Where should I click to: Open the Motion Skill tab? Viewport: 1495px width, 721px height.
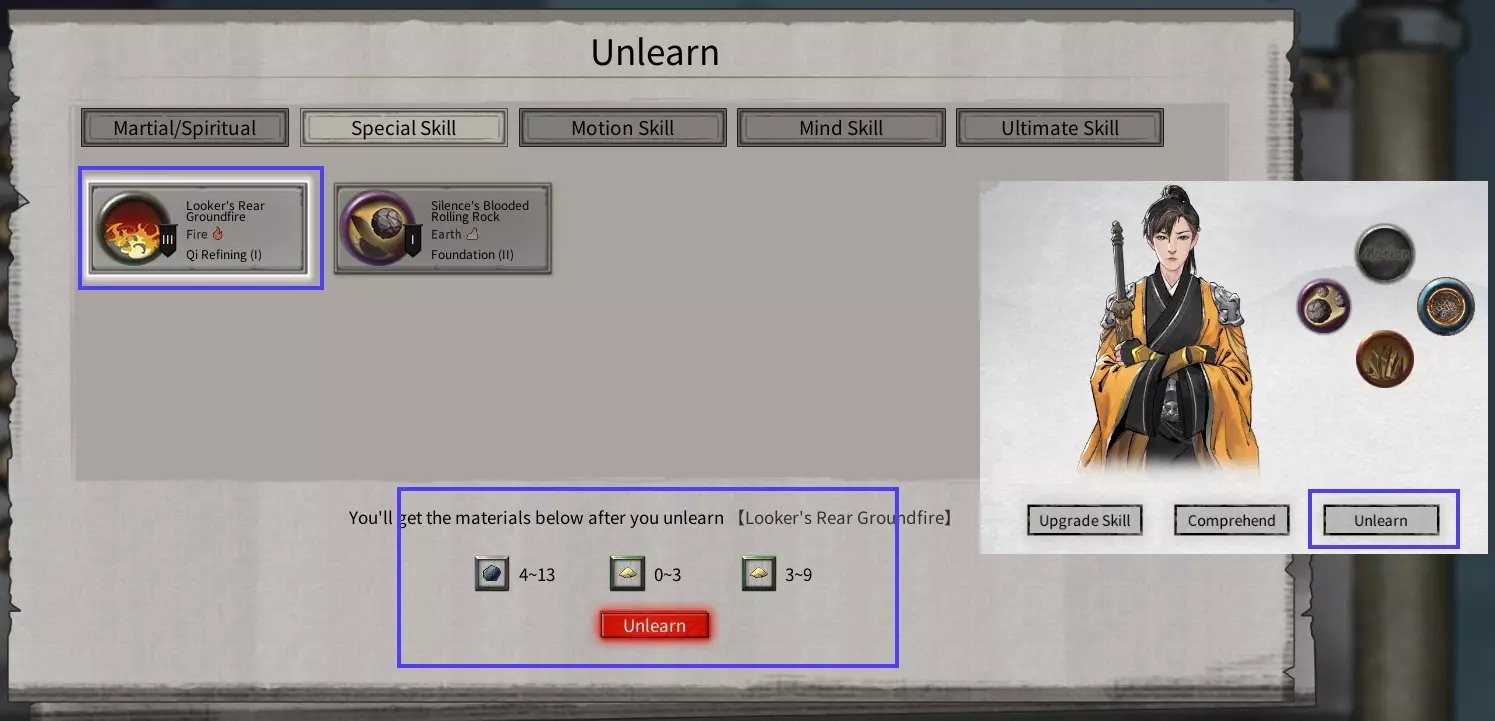623,128
